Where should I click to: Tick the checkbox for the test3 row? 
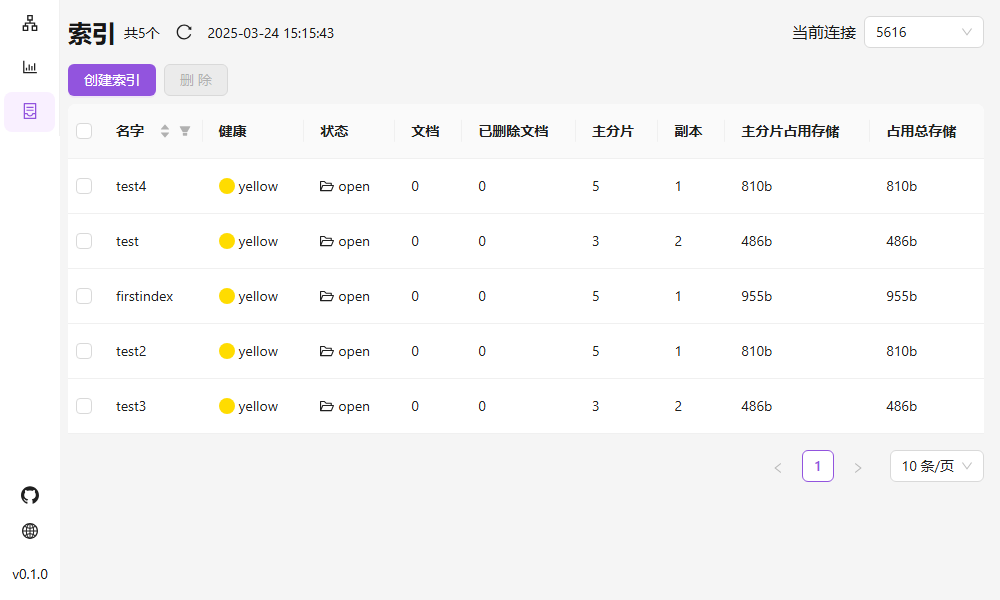click(84, 406)
